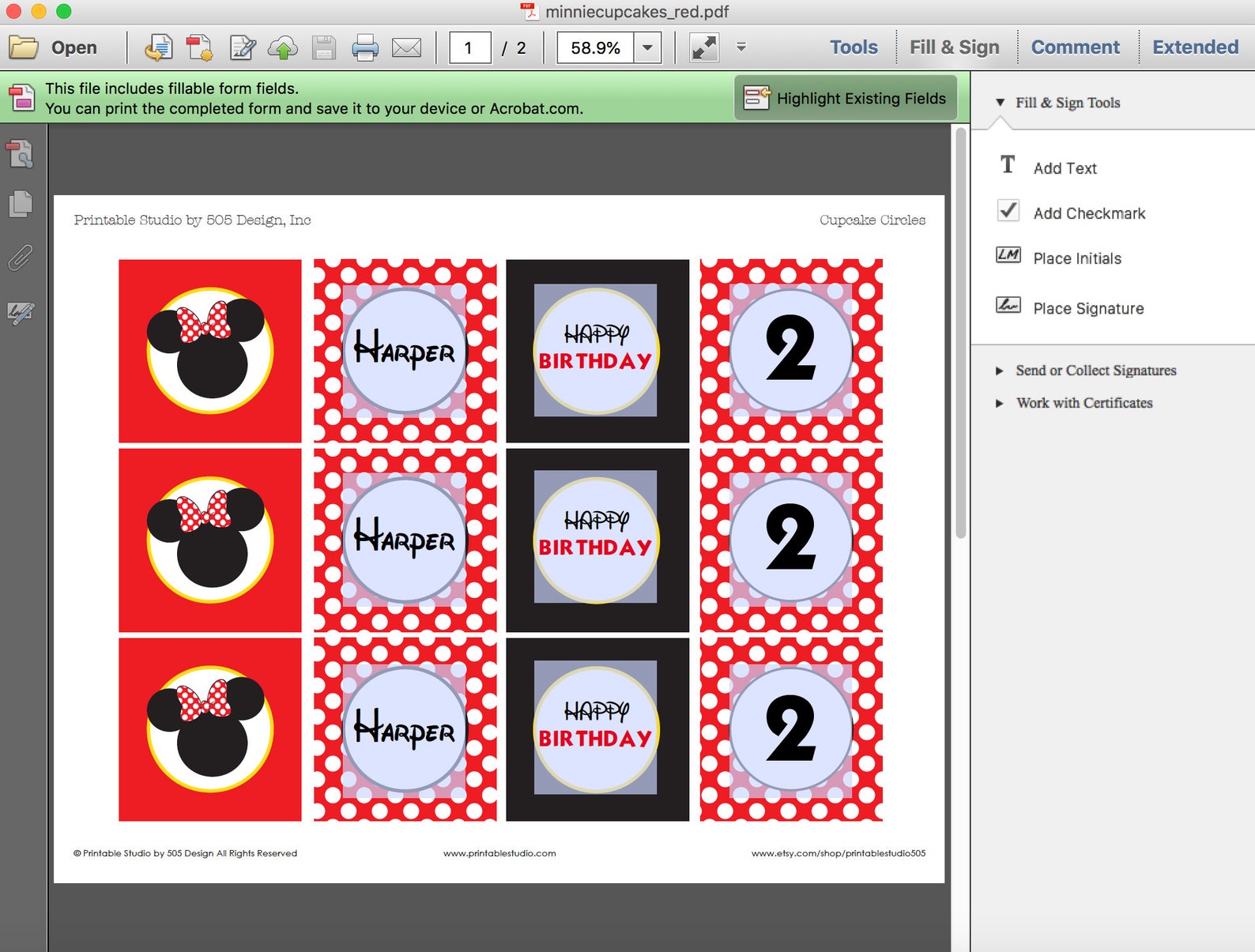Click the second row age 2 field
Viewport: 1255px width, 952px height.
click(x=791, y=540)
